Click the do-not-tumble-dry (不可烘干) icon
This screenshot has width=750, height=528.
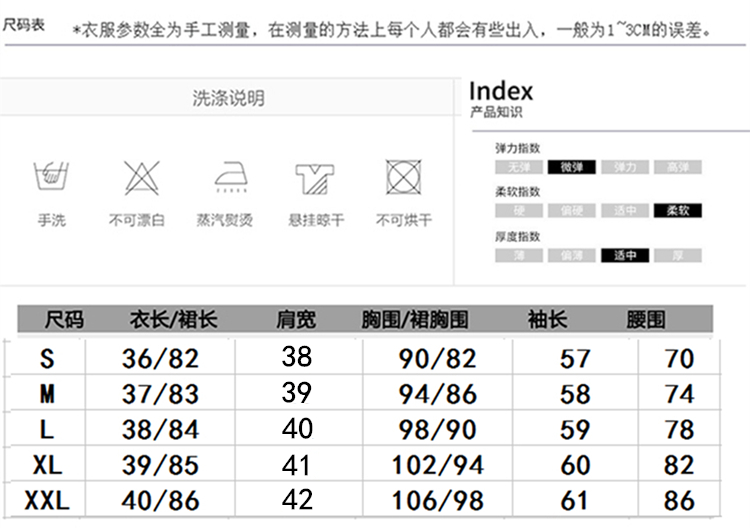(403, 177)
